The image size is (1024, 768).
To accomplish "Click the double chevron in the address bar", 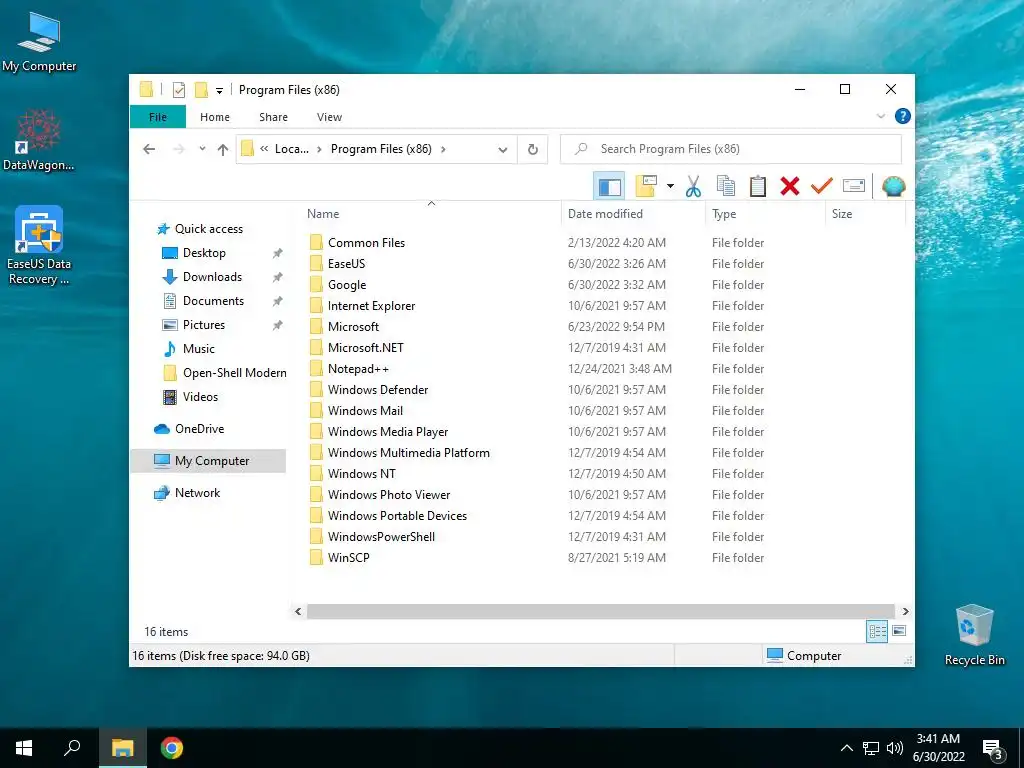I will point(264,149).
